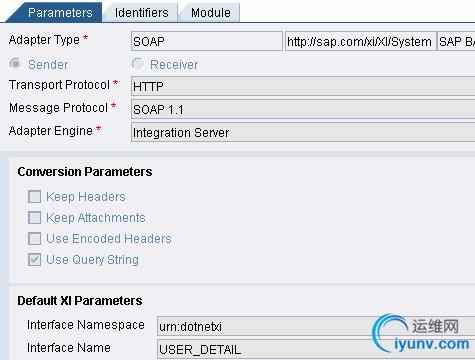Select the Receiver radio button

click(x=138, y=64)
